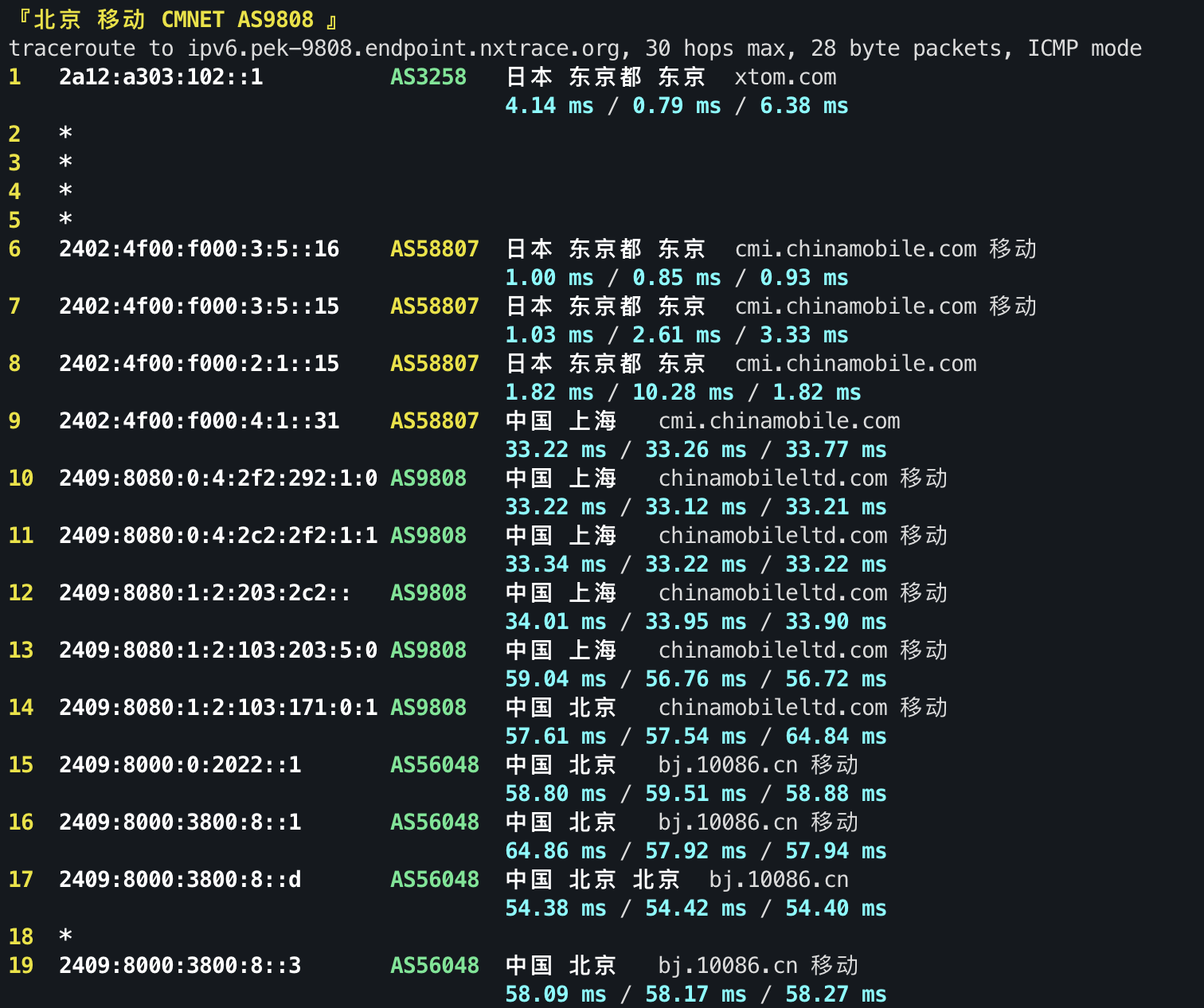Image resolution: width=1204 pixels, height=1008 pixels.
Task: Click IP 2402:4f00:f000:3:5::15
Action: [x=199, y=307]
